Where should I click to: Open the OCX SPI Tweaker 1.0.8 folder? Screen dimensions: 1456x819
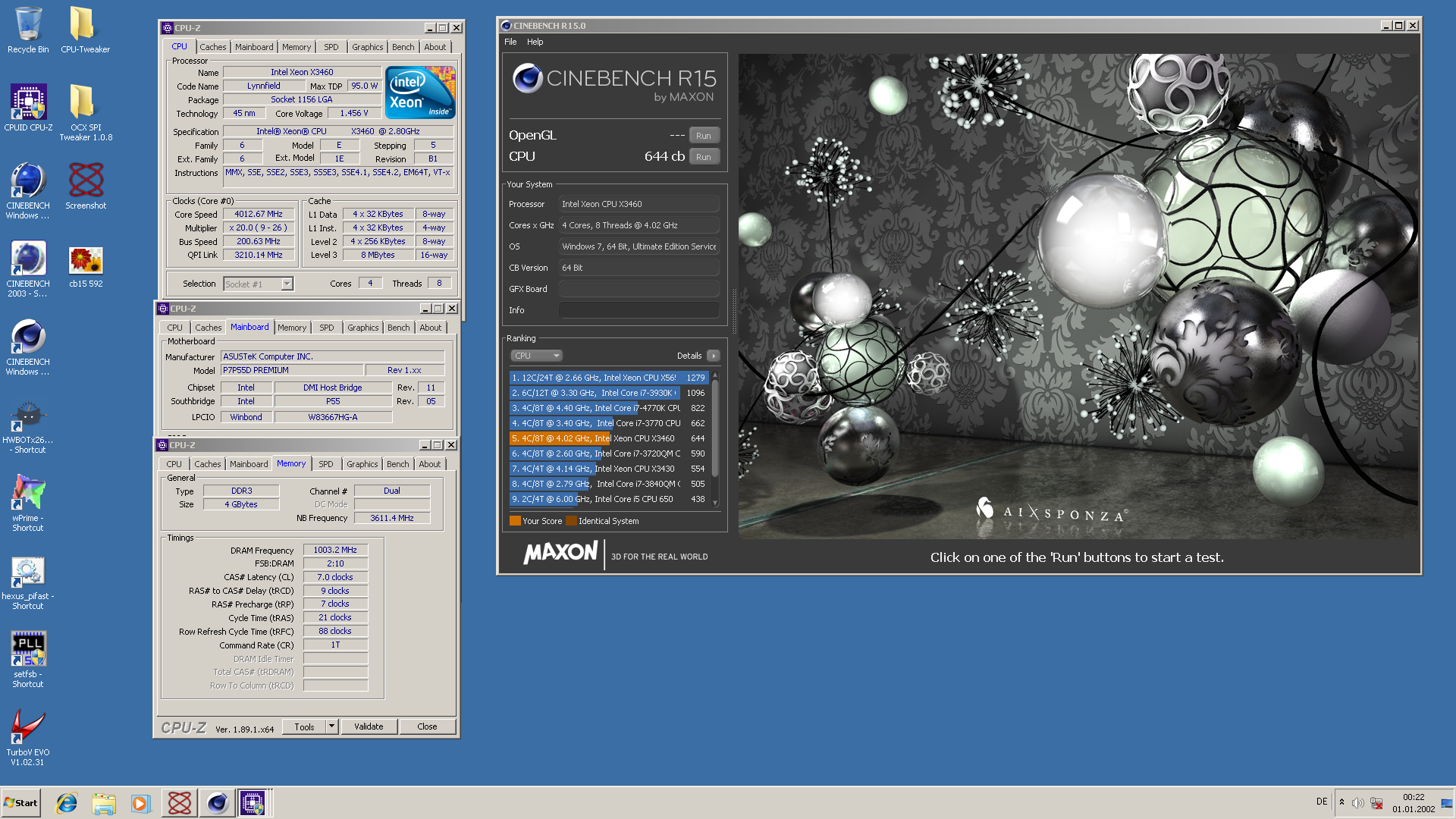pyautogui.click(x=86, y=112)
